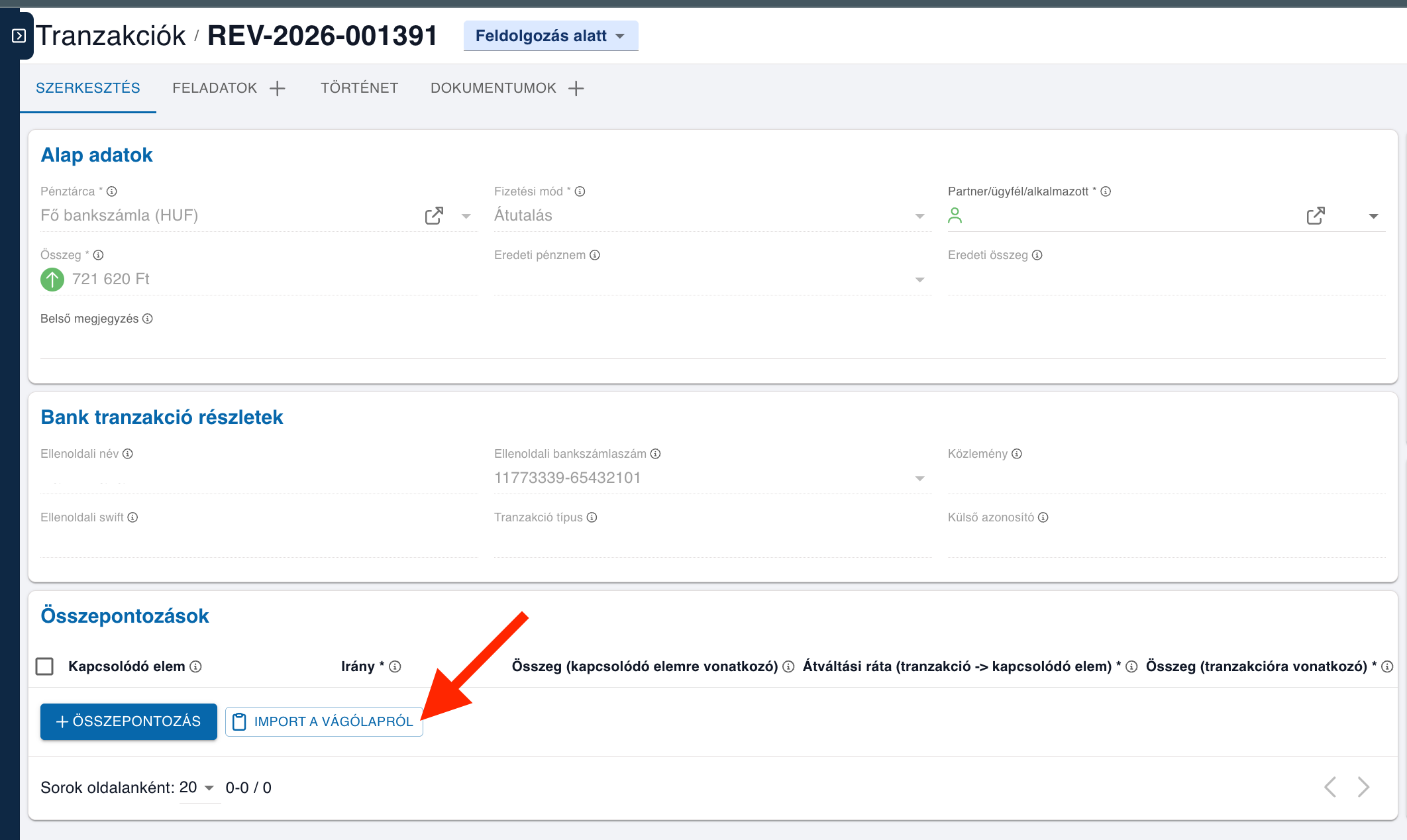Image resolution: width=1407 pixels, height=840 pixels.
Task: Show info tooltip for Közlemény
Action: pyautogui.click(x=1017, y=454)
